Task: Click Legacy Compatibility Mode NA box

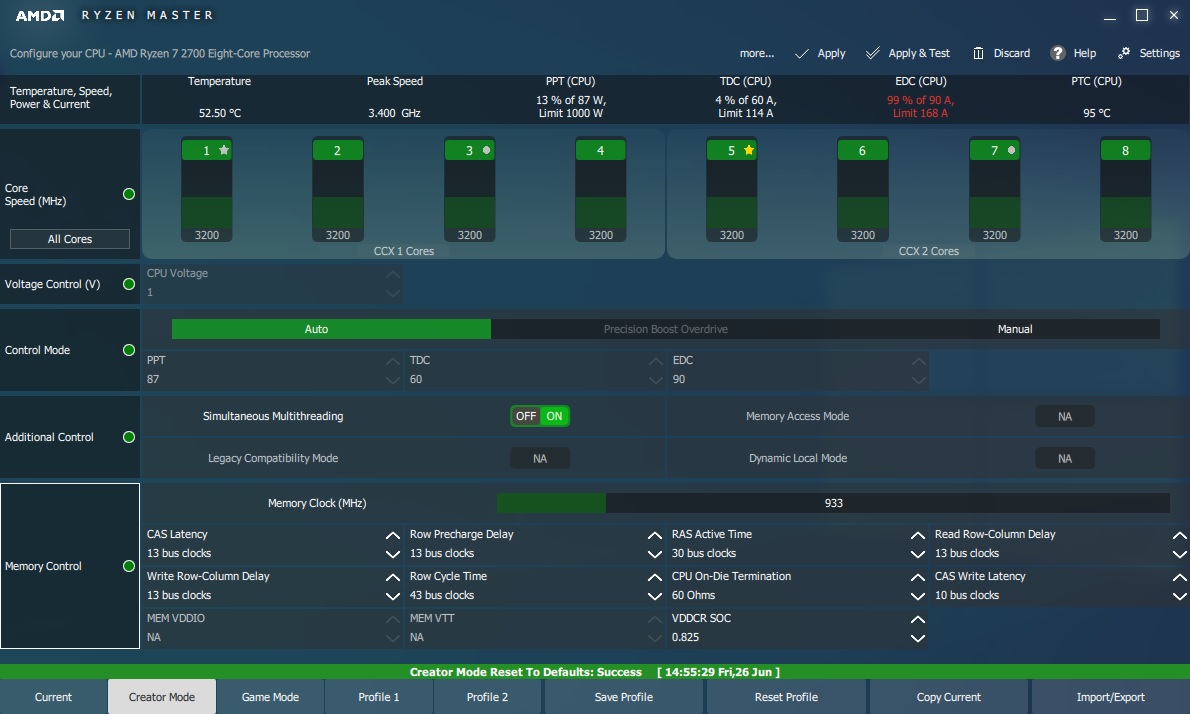Action: click(540, 458)
